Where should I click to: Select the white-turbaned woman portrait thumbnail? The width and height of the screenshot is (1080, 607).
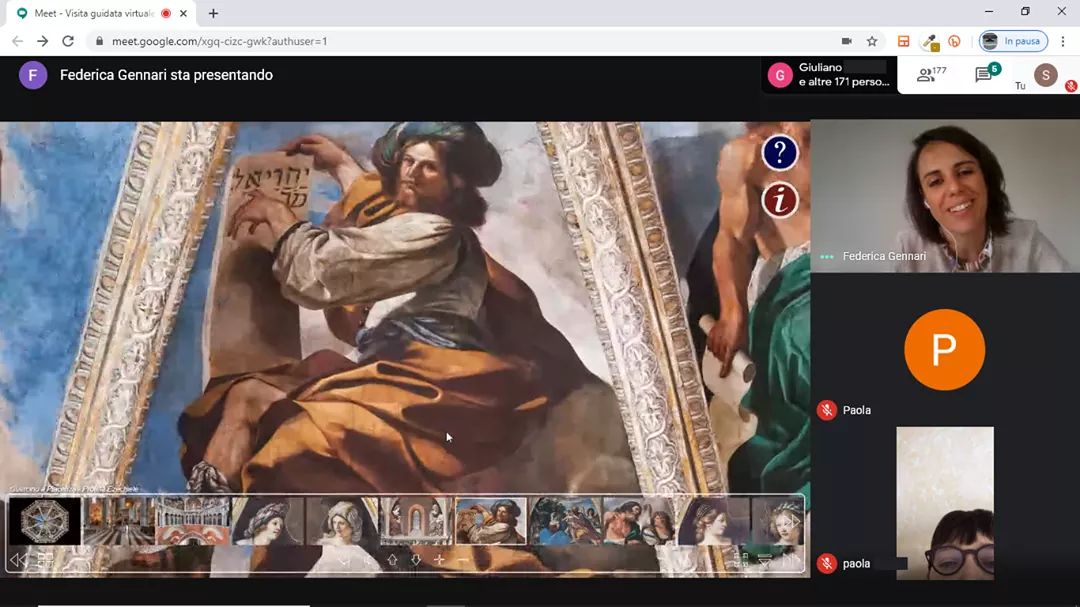tap(342, 521)
